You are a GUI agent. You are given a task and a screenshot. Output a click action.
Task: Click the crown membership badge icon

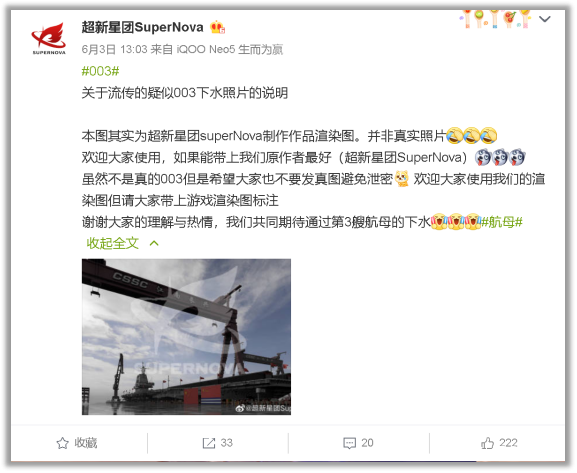[217, 28]
